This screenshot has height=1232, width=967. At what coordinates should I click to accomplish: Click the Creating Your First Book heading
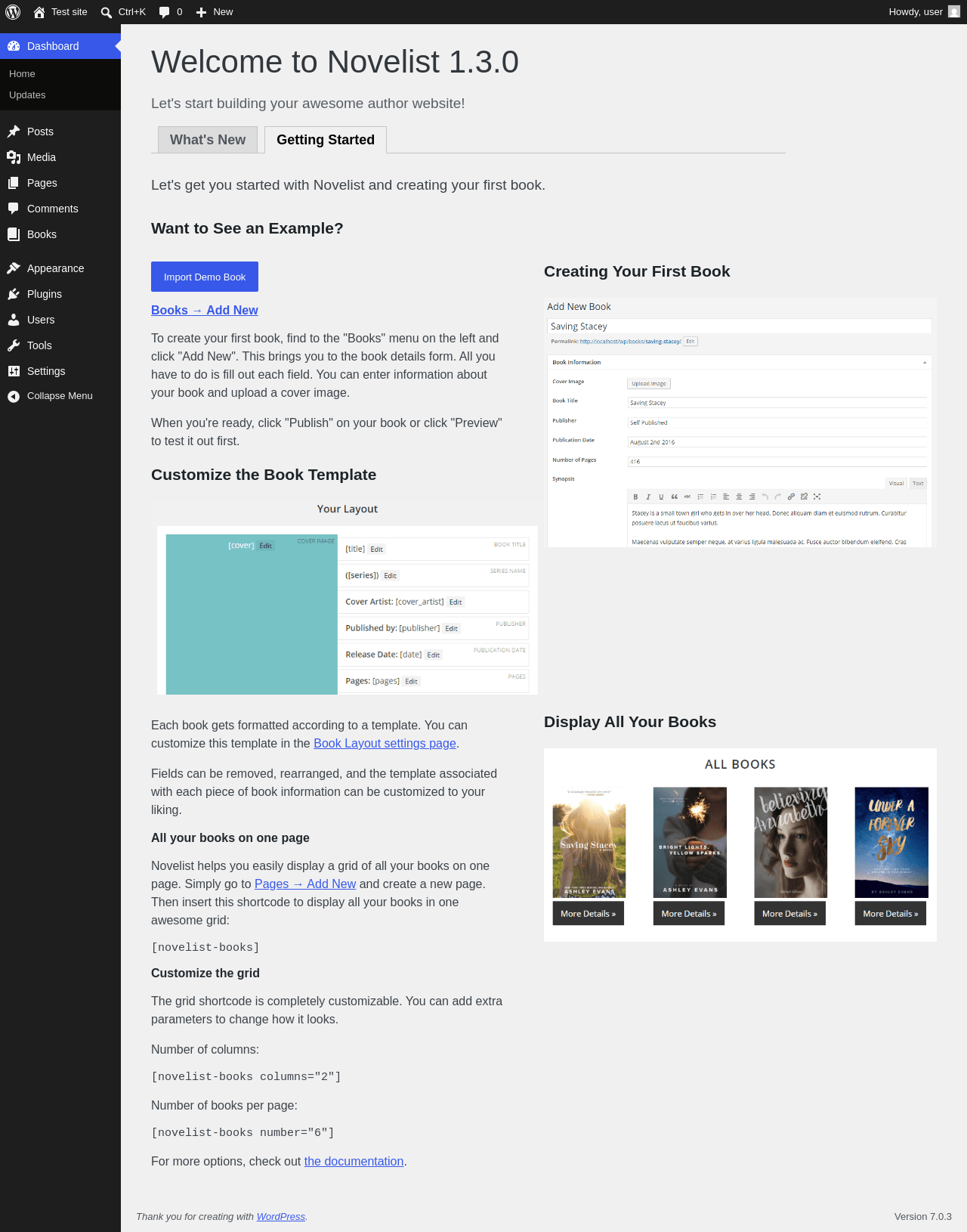click(637, 271)
